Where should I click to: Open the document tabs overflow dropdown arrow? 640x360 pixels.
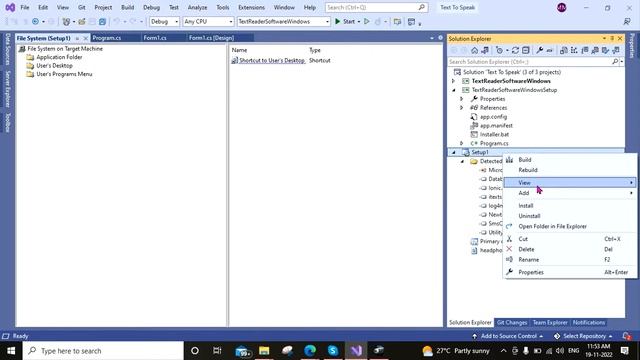(x=432, y=38)
